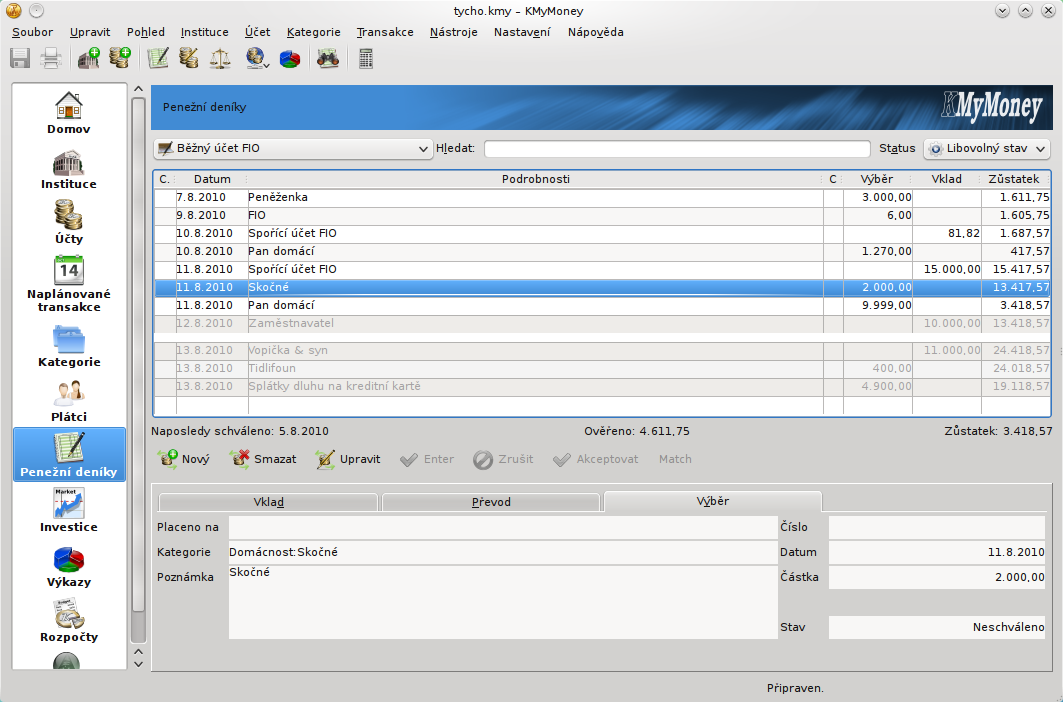Image resolution: width=1063 pixels, height=702 pixels.
Task: Open the Investice sidebar view
Action: [69, 511]
